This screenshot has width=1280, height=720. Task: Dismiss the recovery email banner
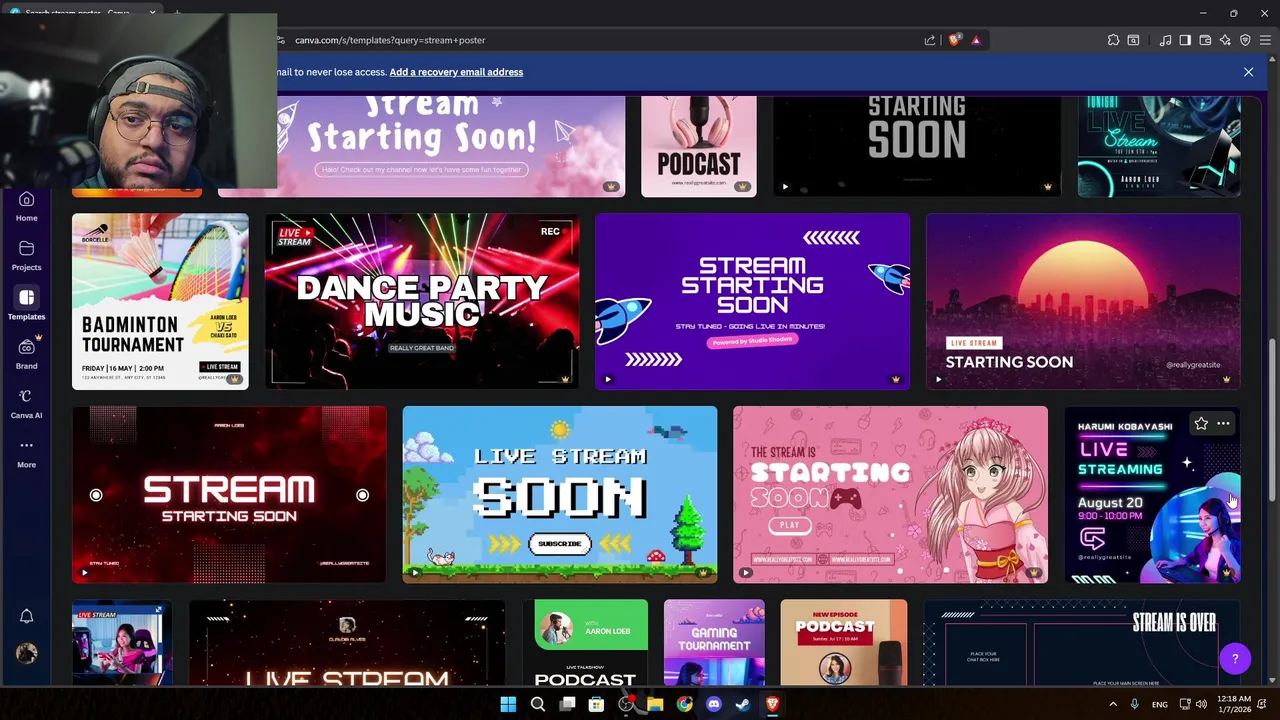(x=1248, y=72)
